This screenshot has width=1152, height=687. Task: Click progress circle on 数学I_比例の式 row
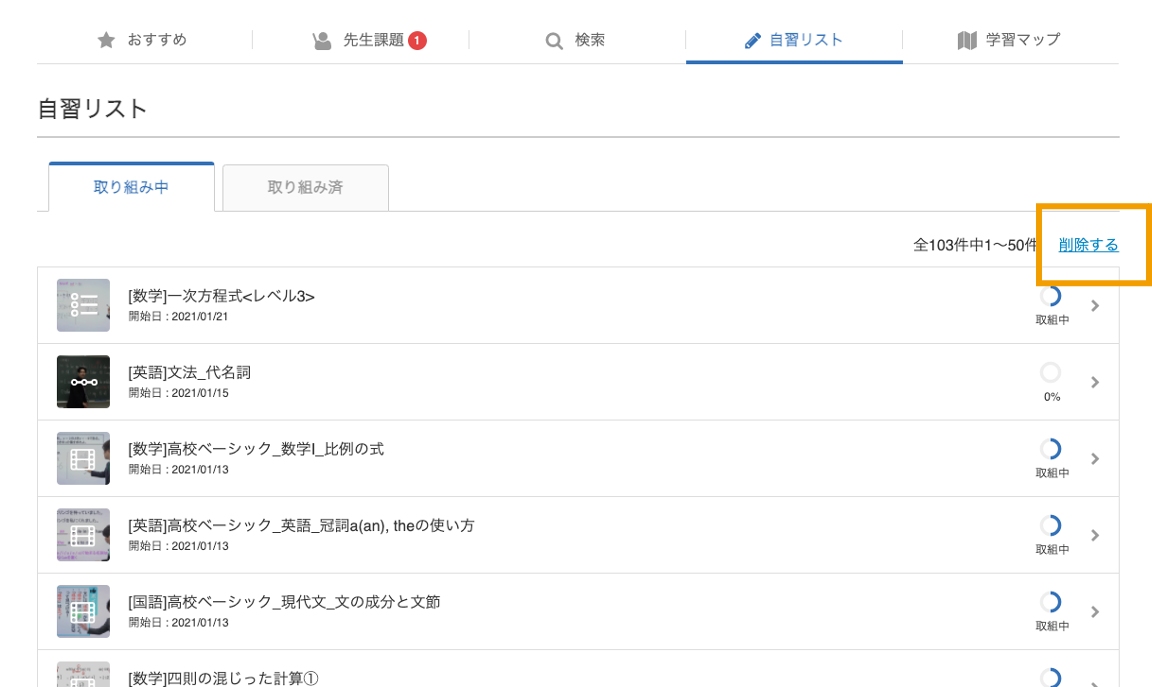[x=1051, y=449]
